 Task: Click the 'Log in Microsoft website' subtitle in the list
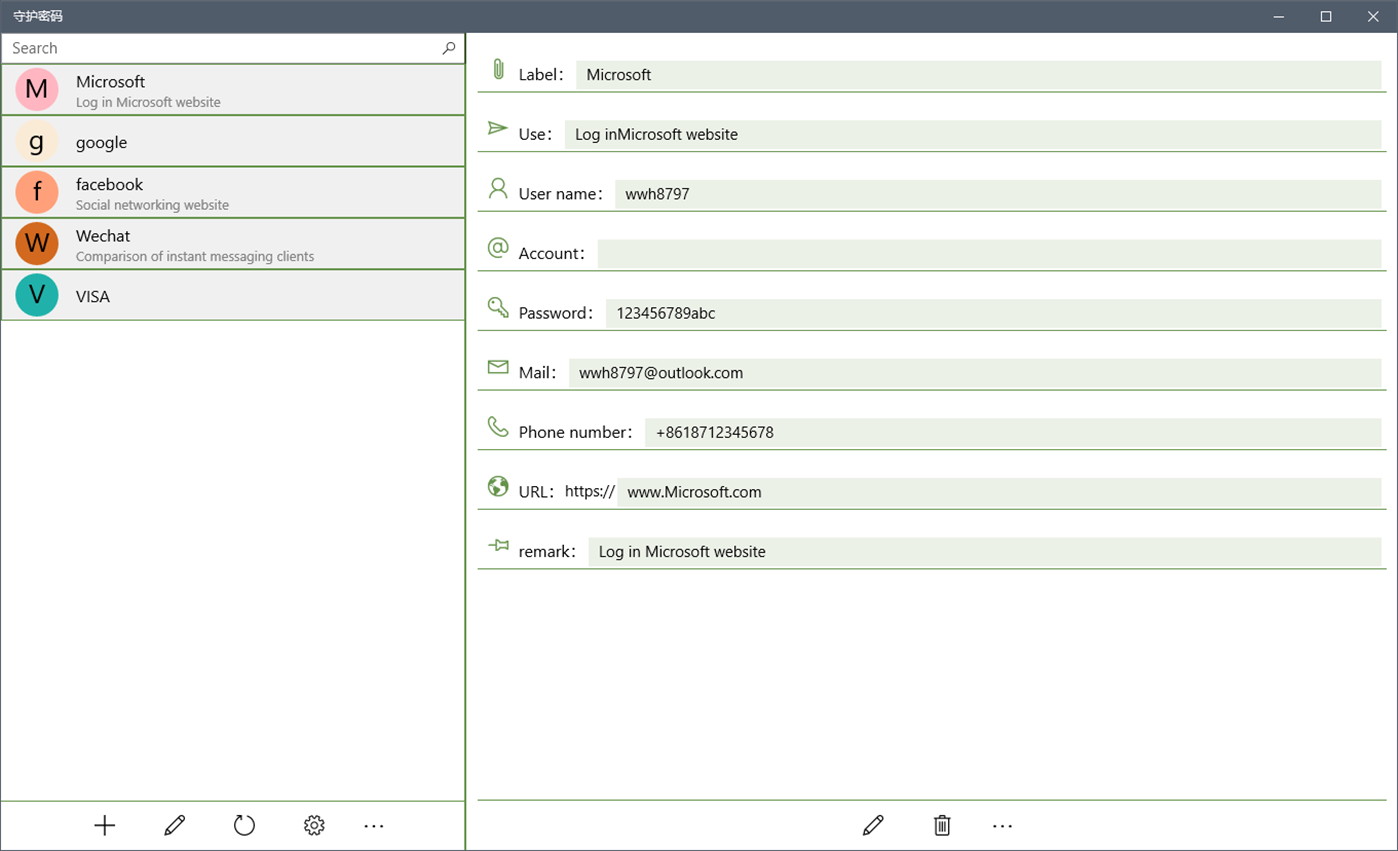point(148,102)
